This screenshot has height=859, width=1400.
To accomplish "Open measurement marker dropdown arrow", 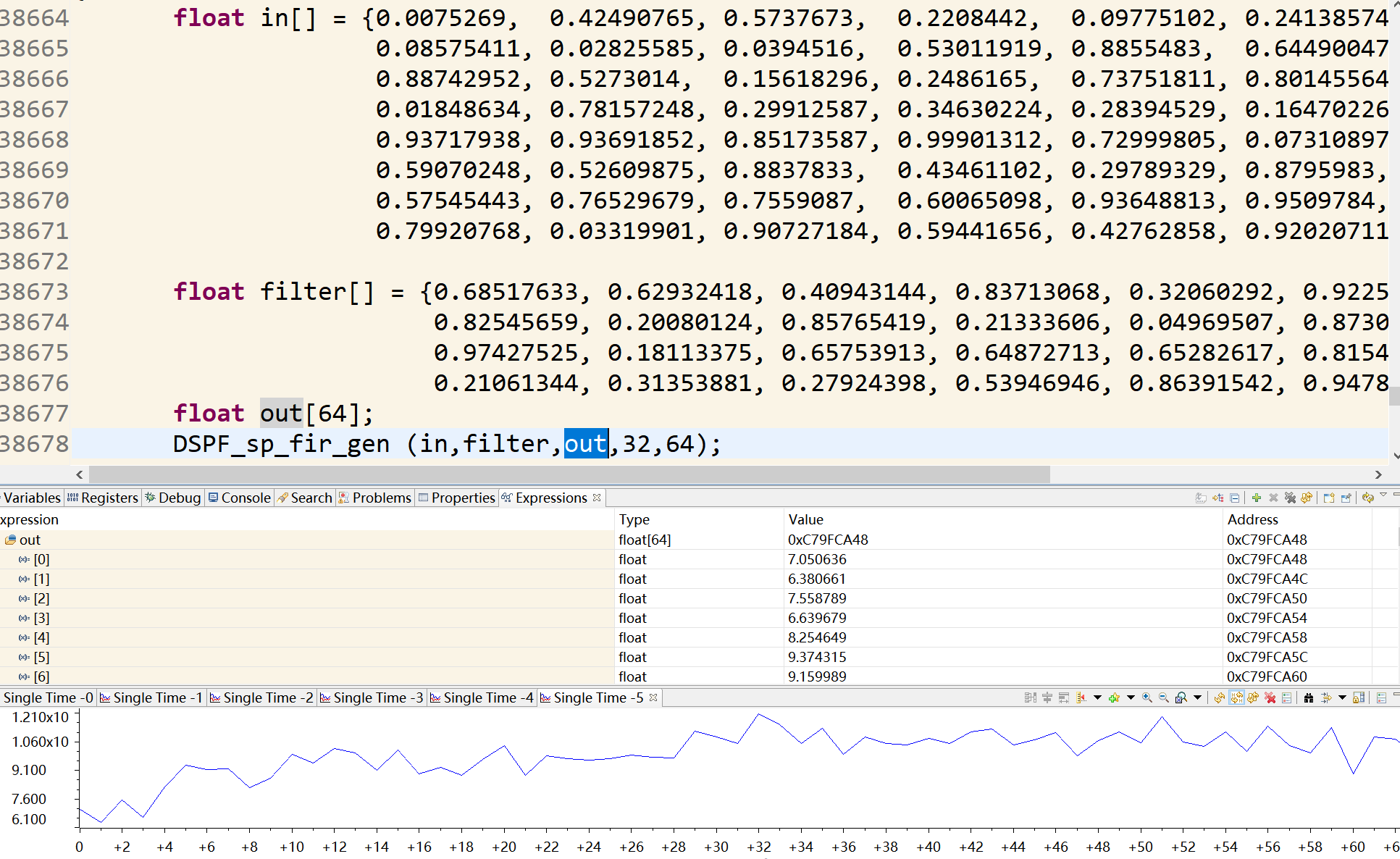I will click(1097, 697).
